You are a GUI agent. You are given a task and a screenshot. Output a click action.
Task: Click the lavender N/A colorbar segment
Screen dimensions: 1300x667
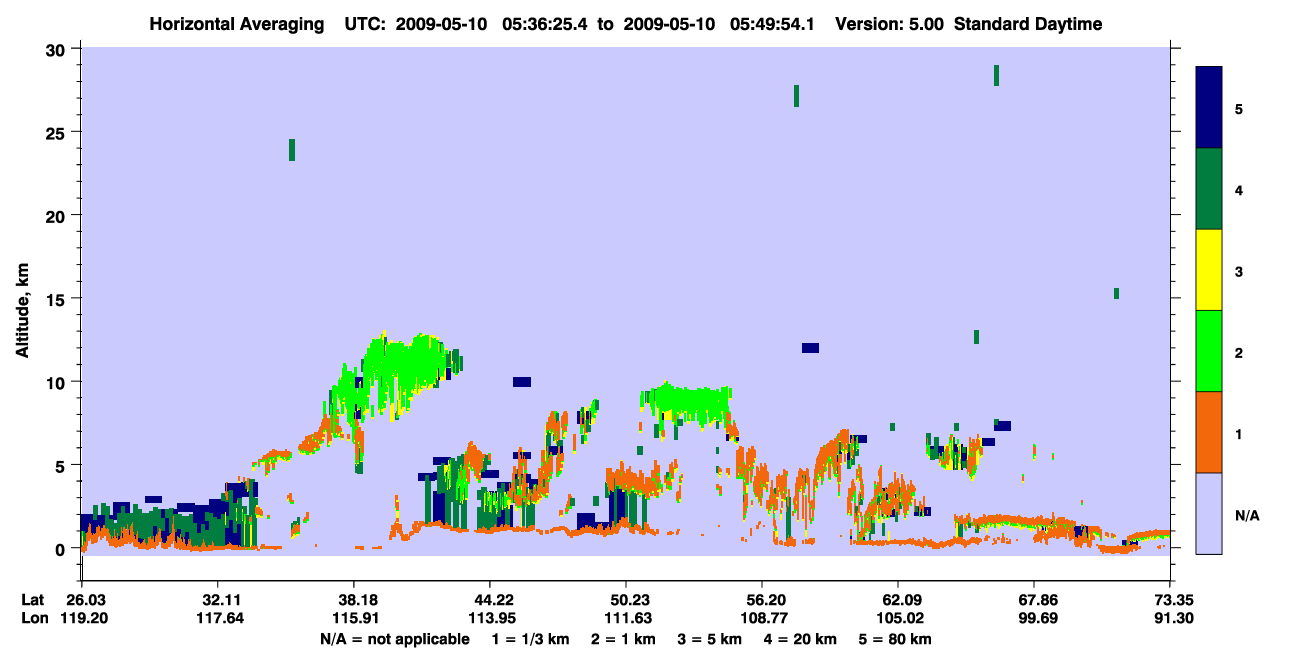click(x=1209, y=513)
